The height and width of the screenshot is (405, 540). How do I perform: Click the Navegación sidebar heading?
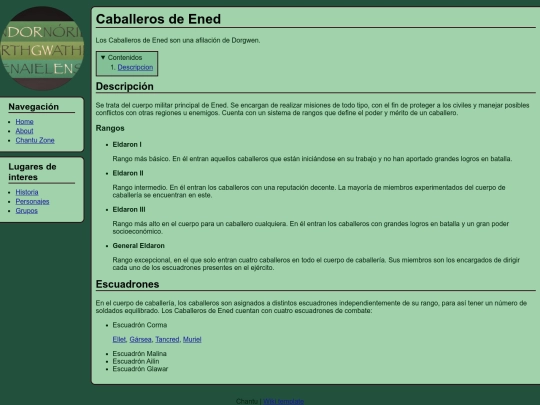coord(33,107)
